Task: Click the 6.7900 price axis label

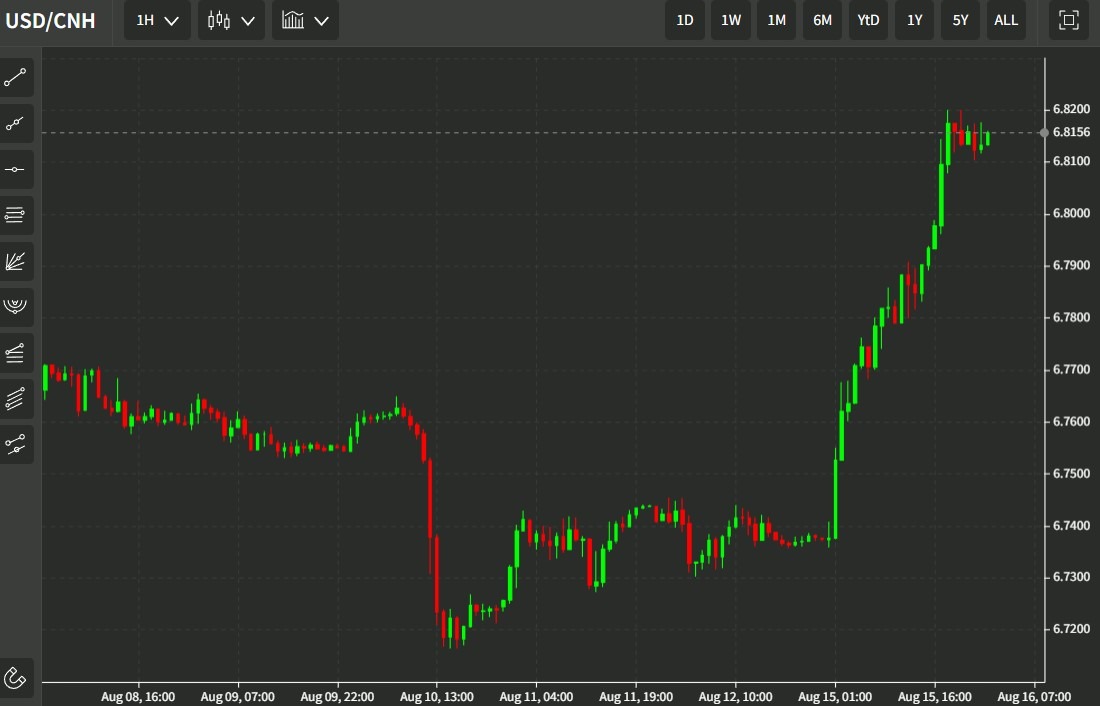Action: tap(1071, 265)
